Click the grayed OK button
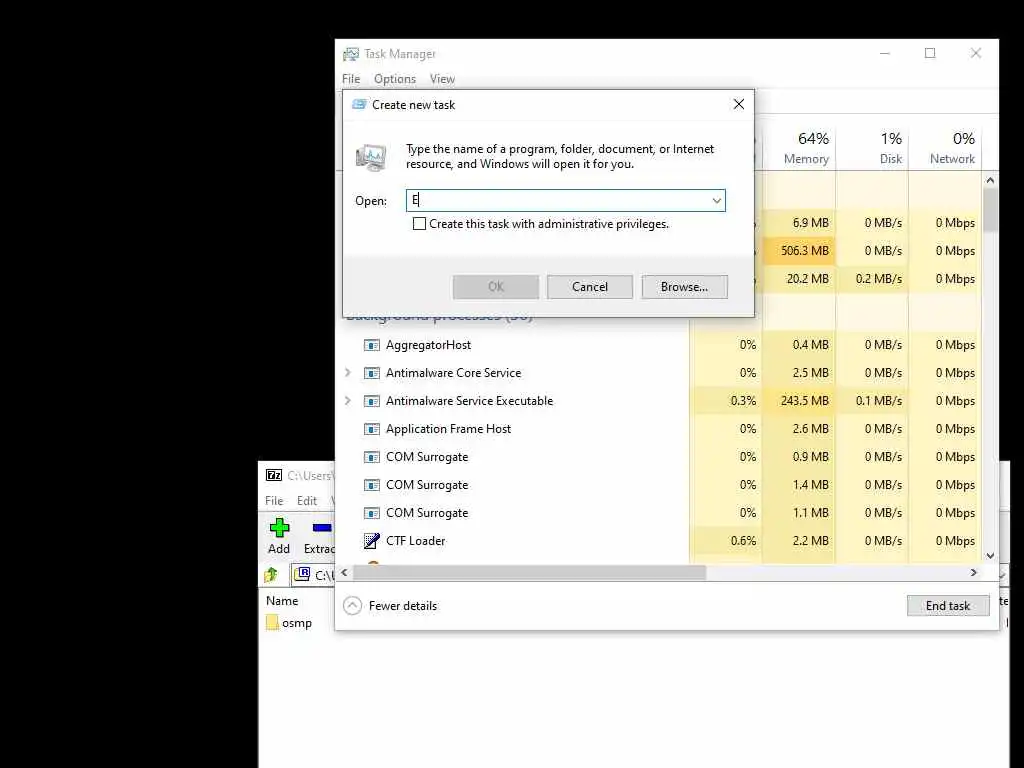Viewport: 1024px width, 768px height. coord(496,287)
